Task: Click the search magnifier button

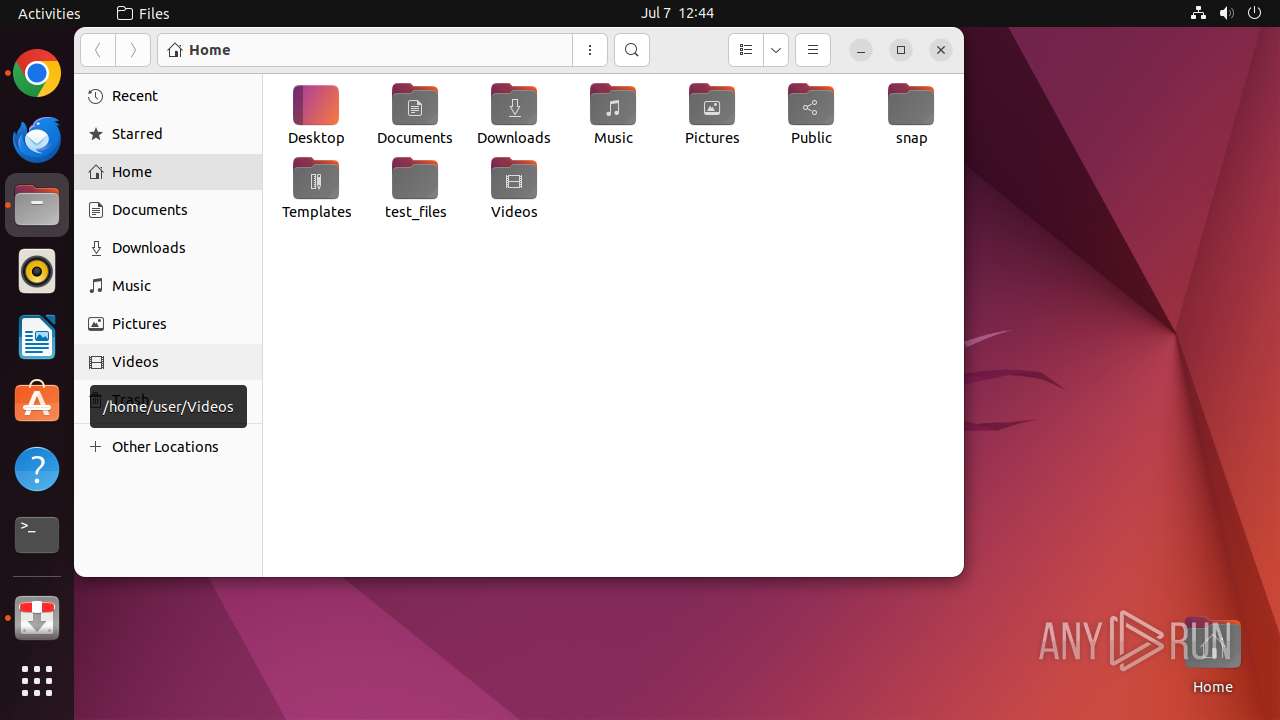Action: click(x=632, y=50)
